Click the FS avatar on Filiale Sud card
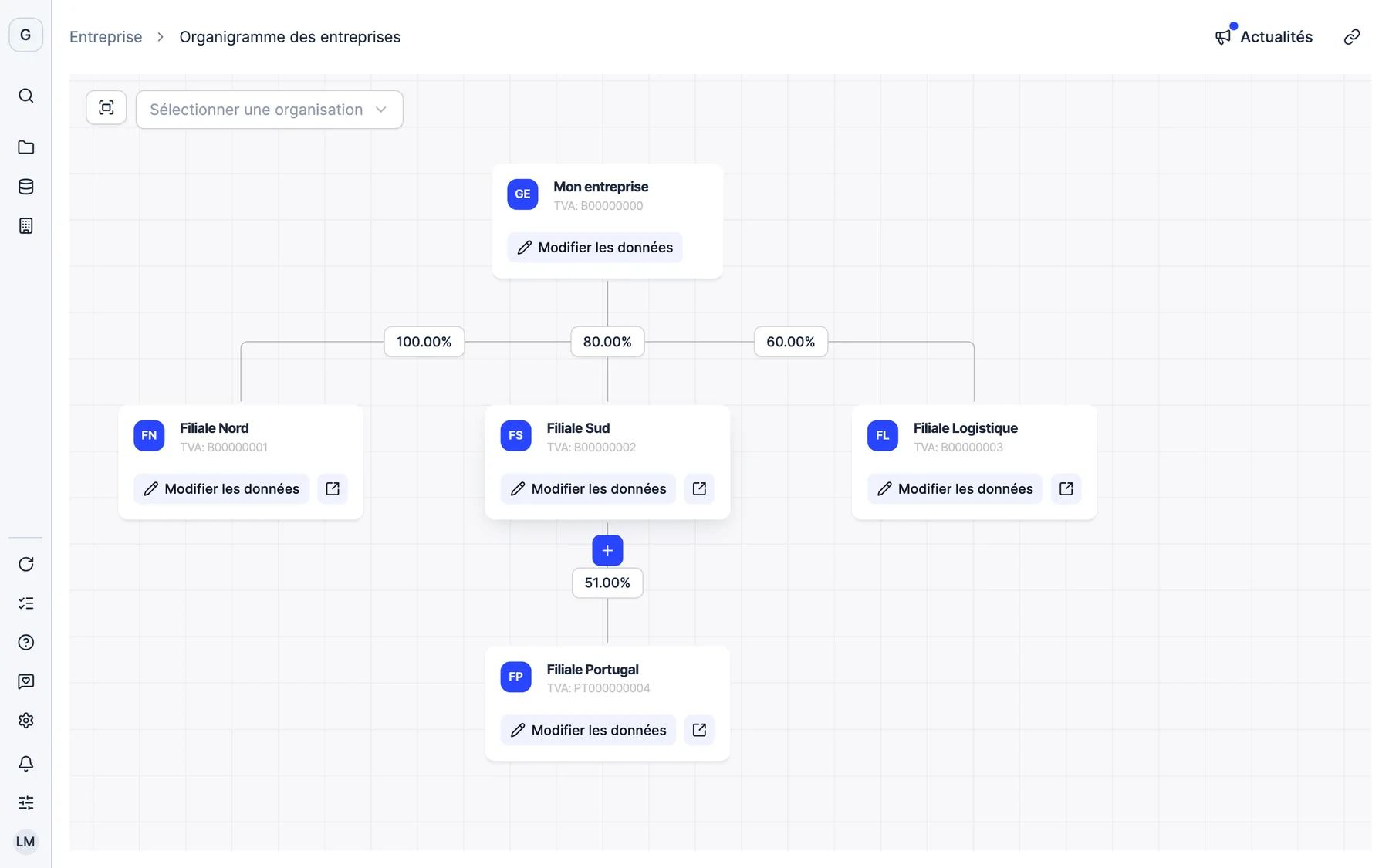 [x=515, y=436]
